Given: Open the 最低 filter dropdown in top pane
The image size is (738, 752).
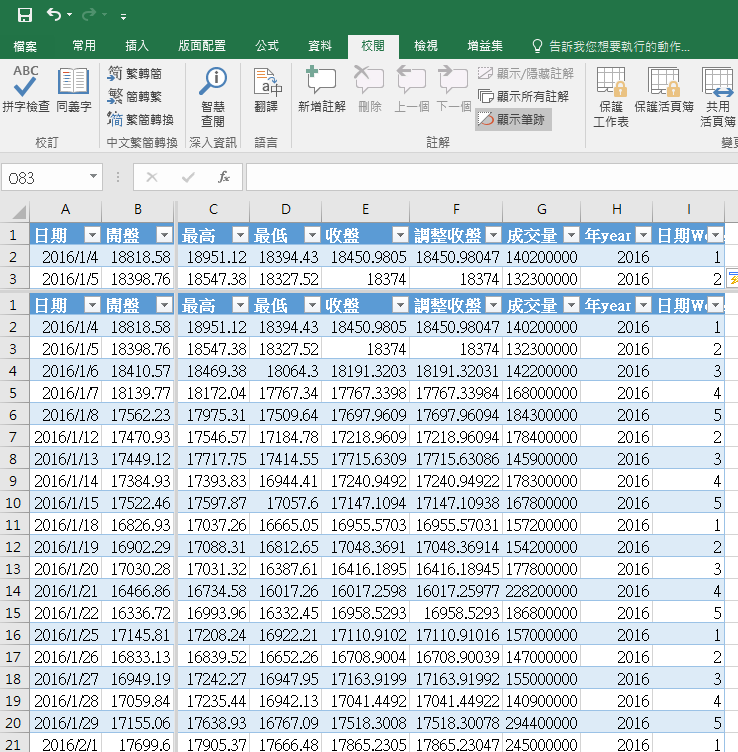Looking at the screenshot, I should tap(312, 235).
